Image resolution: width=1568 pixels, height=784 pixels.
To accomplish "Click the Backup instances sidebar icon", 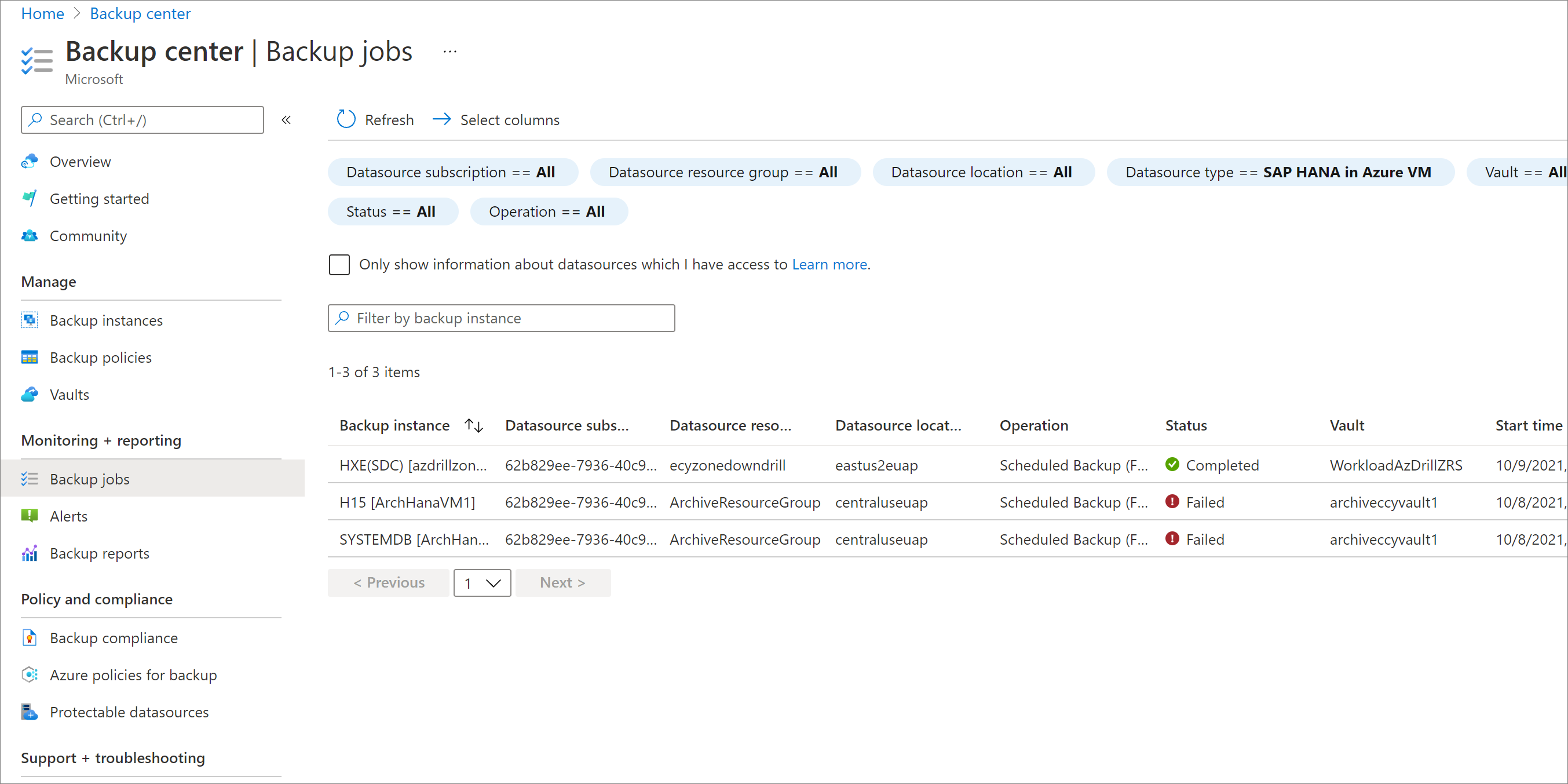I will click(30, 319).
